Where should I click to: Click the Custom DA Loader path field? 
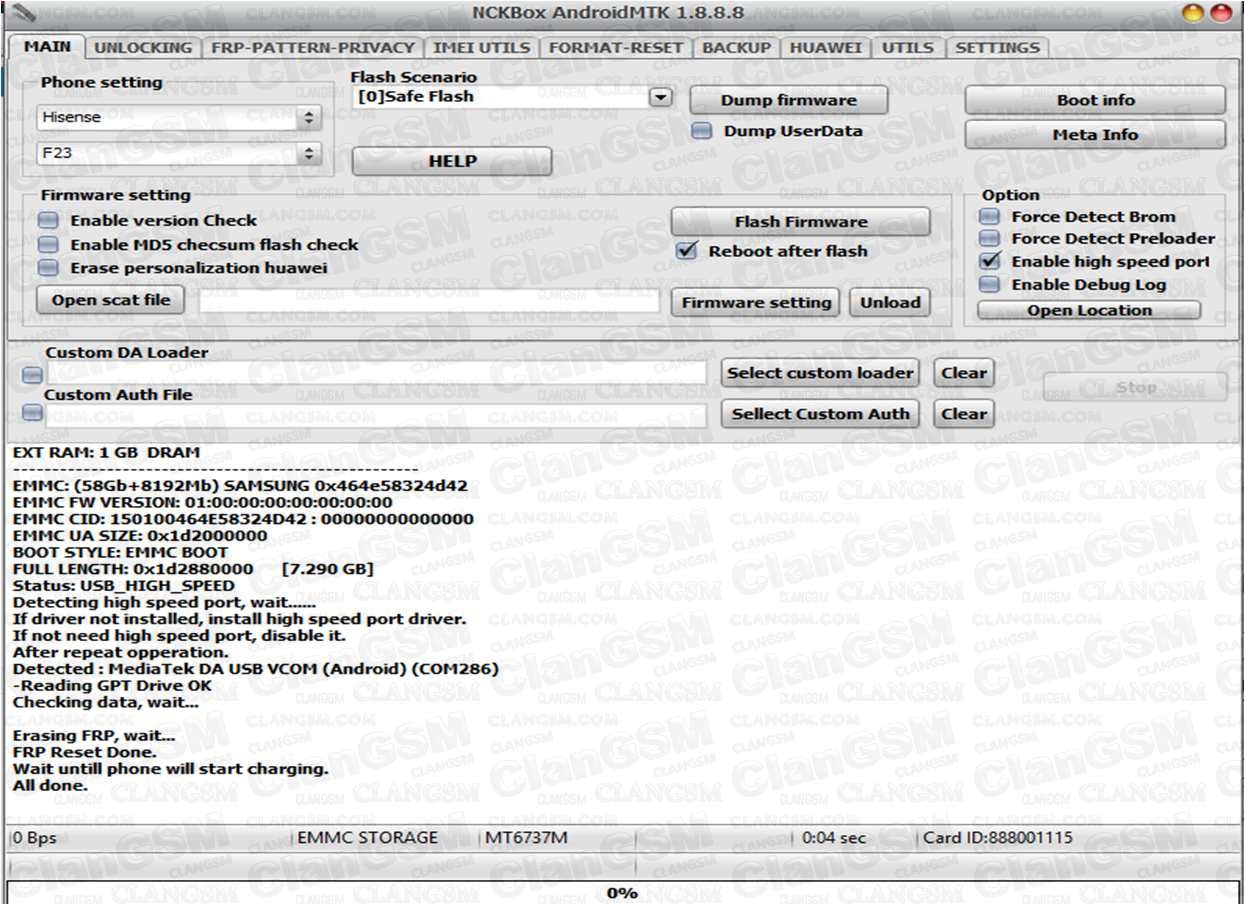pos(376,374)
